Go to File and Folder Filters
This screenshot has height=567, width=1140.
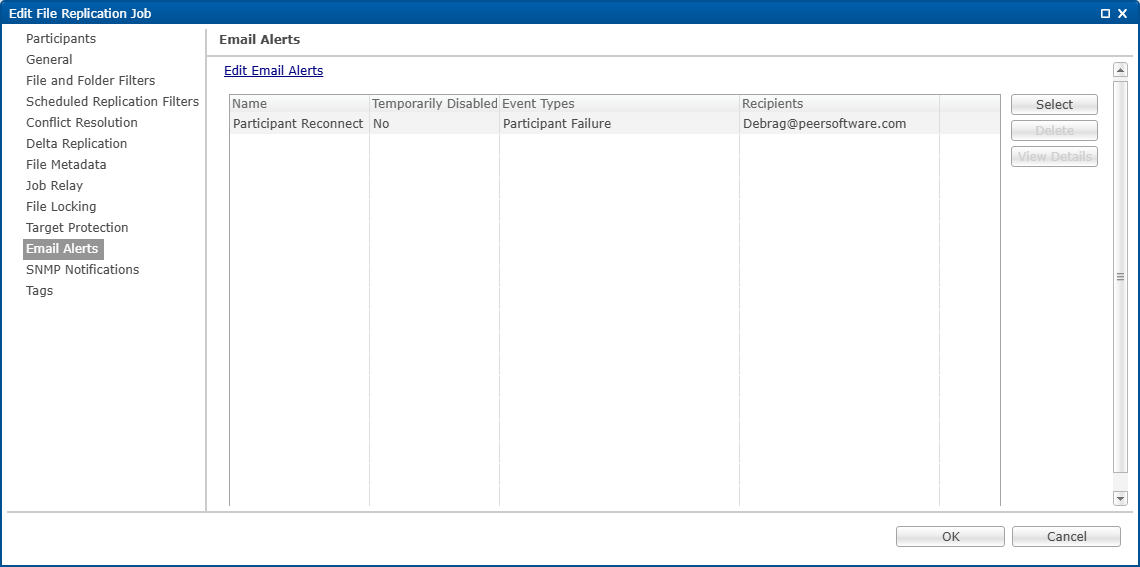[x=90, y=81]
